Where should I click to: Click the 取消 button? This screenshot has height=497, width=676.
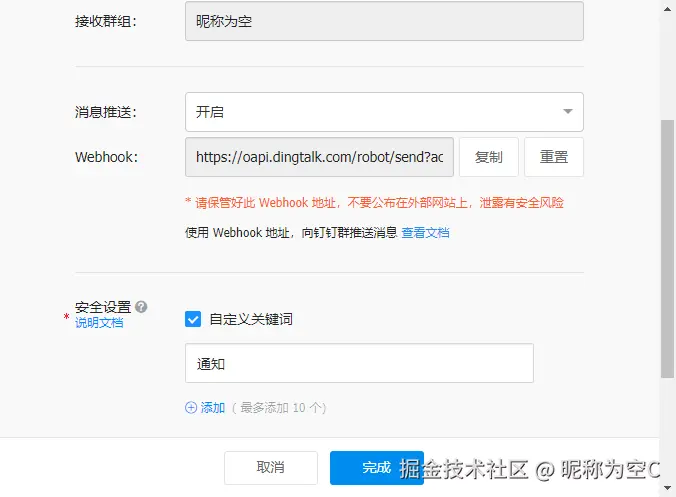coord(271,468)
